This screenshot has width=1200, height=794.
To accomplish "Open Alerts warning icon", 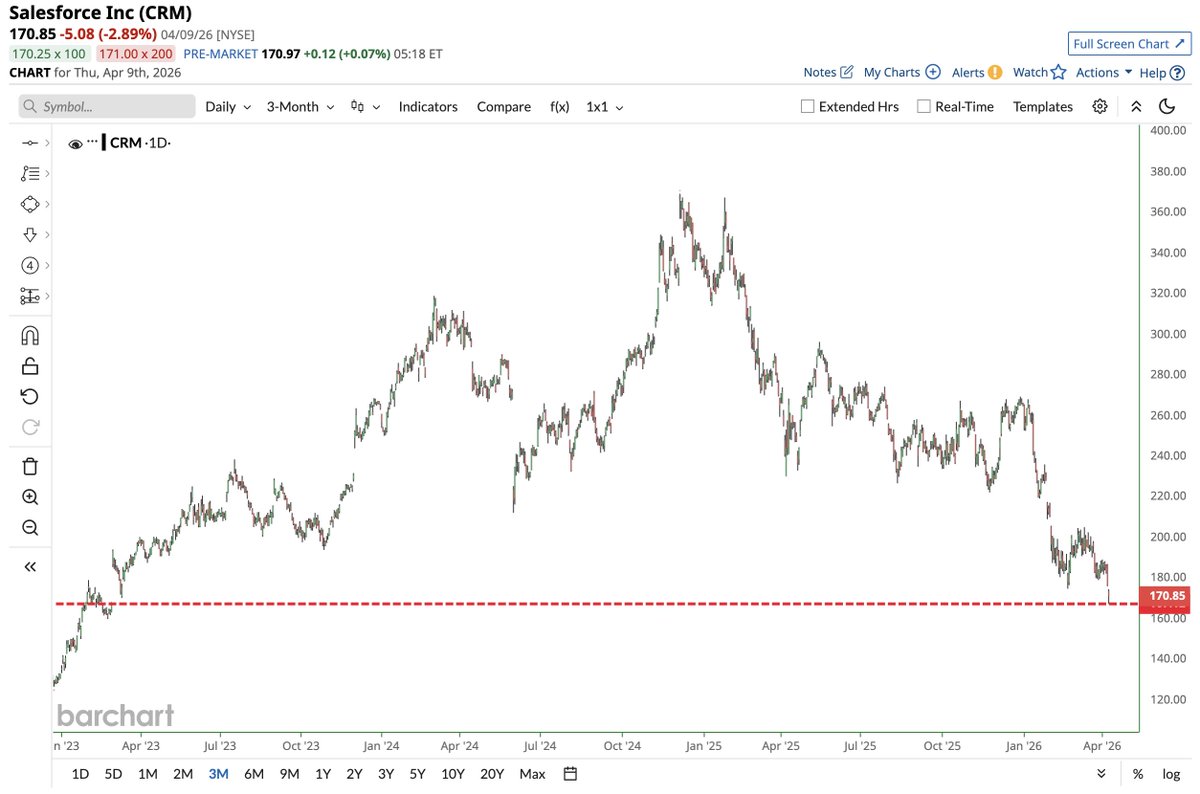I will pos(994,72).
